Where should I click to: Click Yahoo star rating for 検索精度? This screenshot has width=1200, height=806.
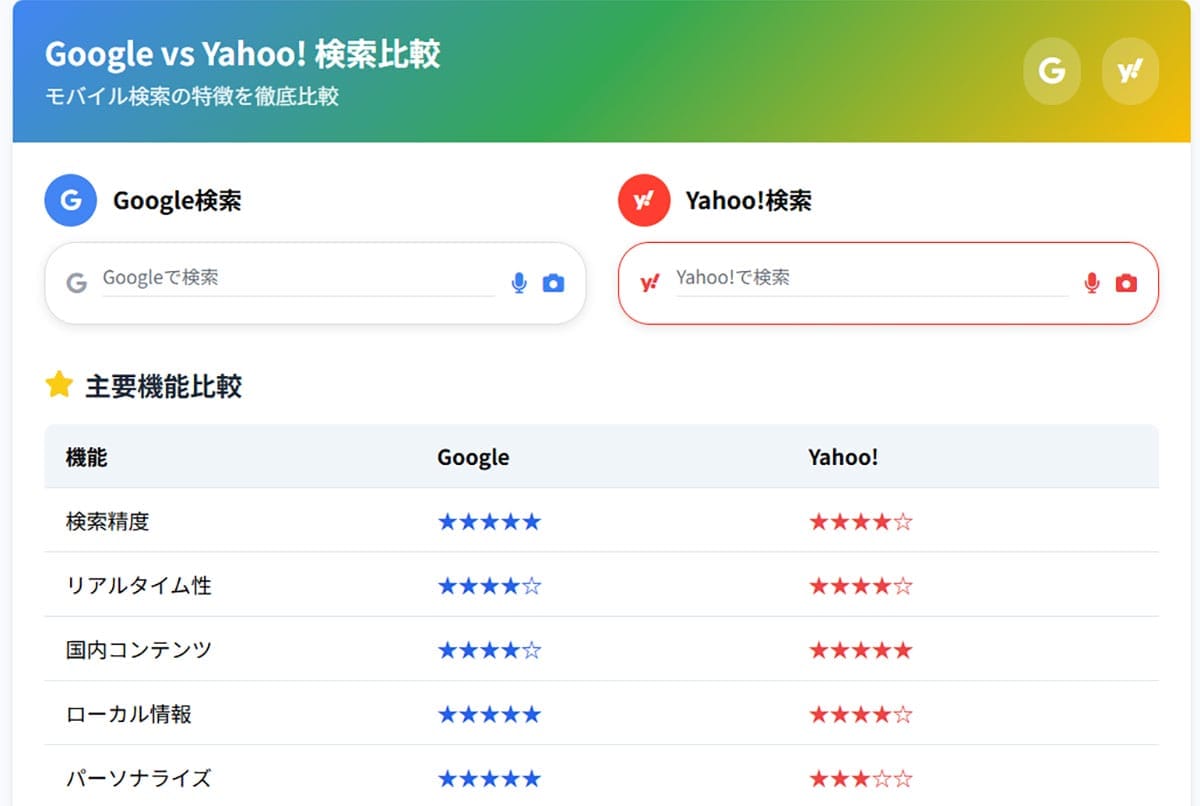(861, 521)
